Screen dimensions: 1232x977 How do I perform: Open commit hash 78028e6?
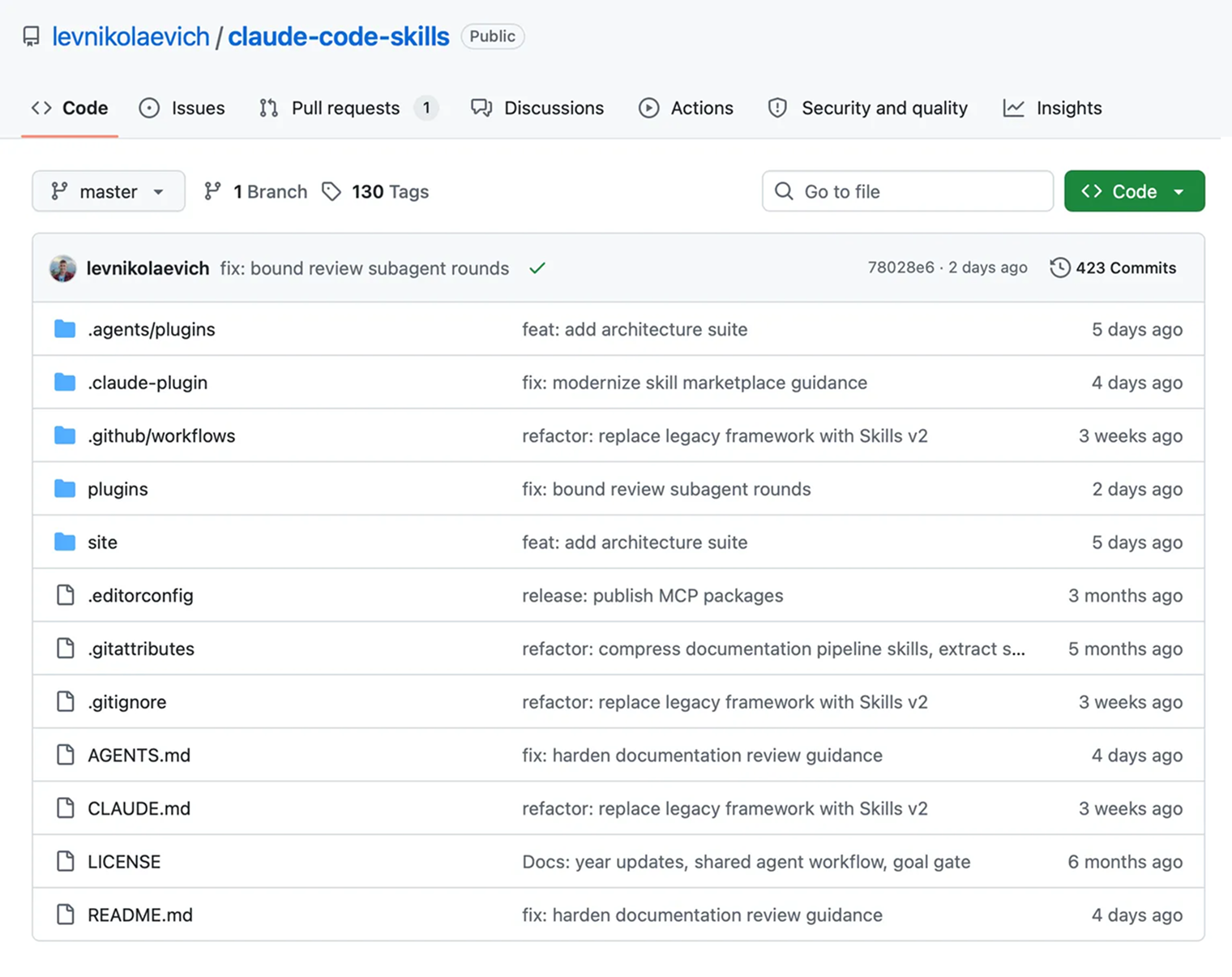tap(900, 268)
